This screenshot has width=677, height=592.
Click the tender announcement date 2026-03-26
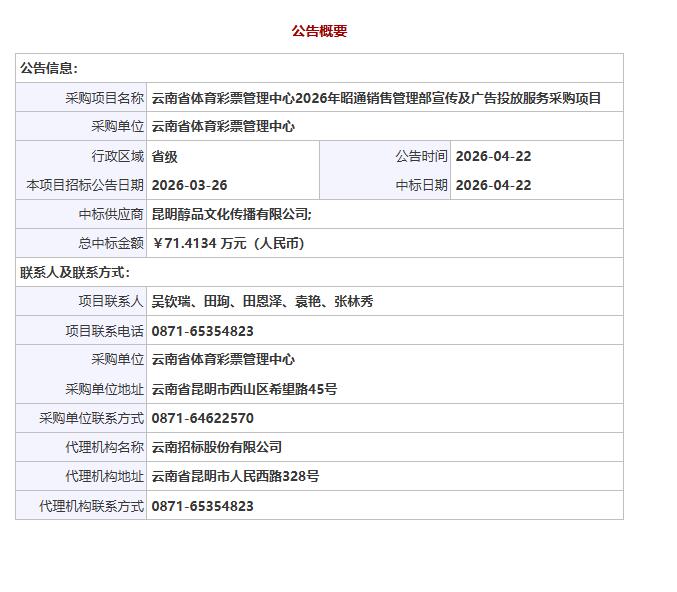pos(189,185)
